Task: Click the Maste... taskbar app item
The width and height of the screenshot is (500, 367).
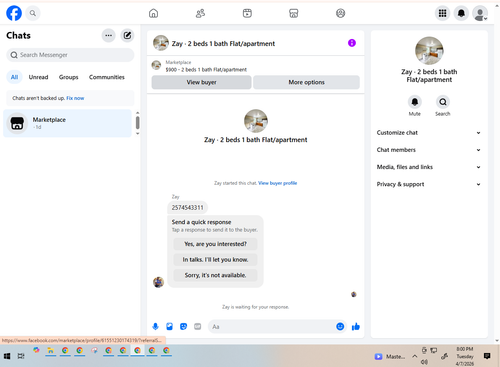Action: (390, 356)
